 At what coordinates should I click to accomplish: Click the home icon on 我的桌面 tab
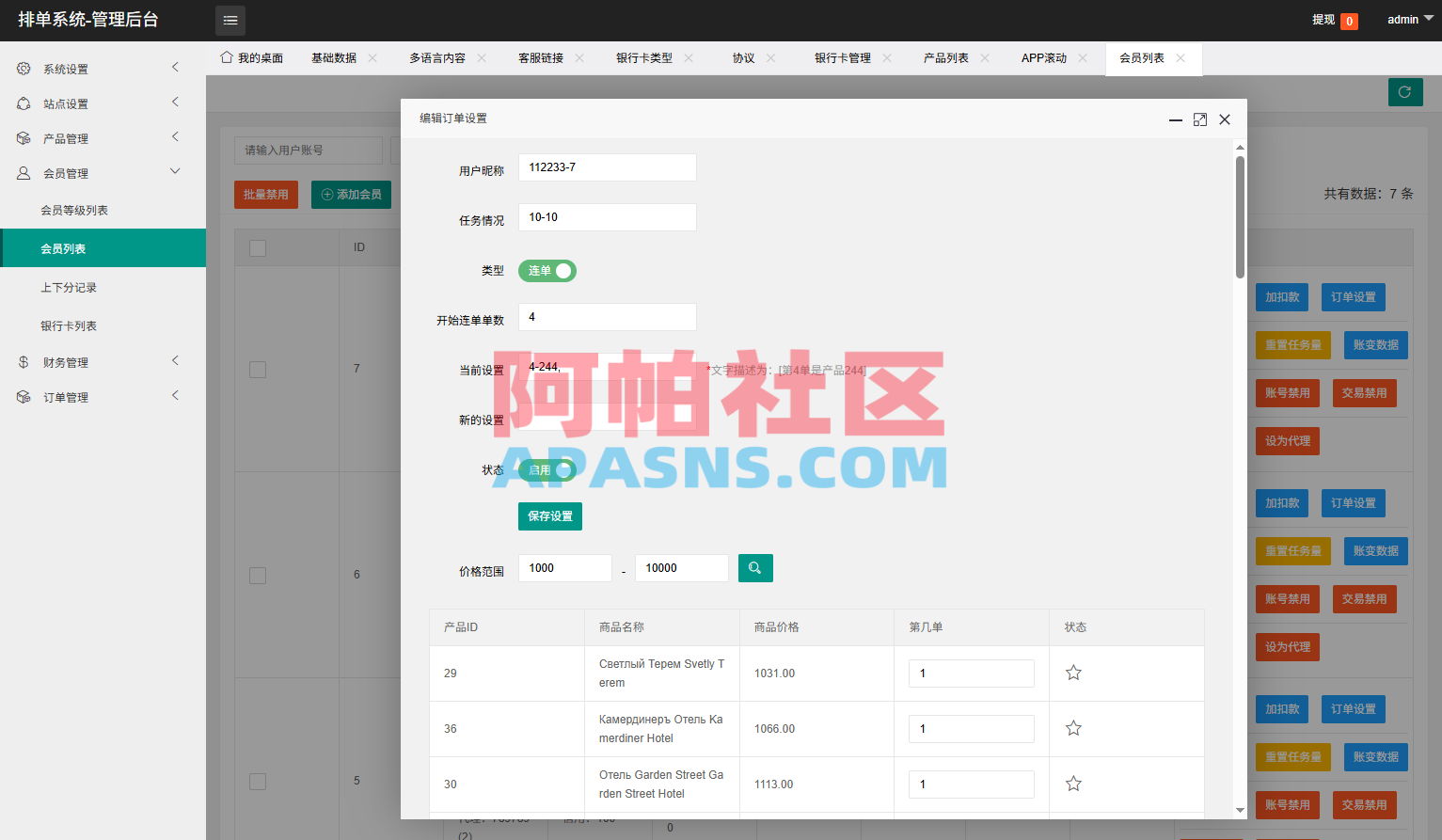tap(227, 57)
